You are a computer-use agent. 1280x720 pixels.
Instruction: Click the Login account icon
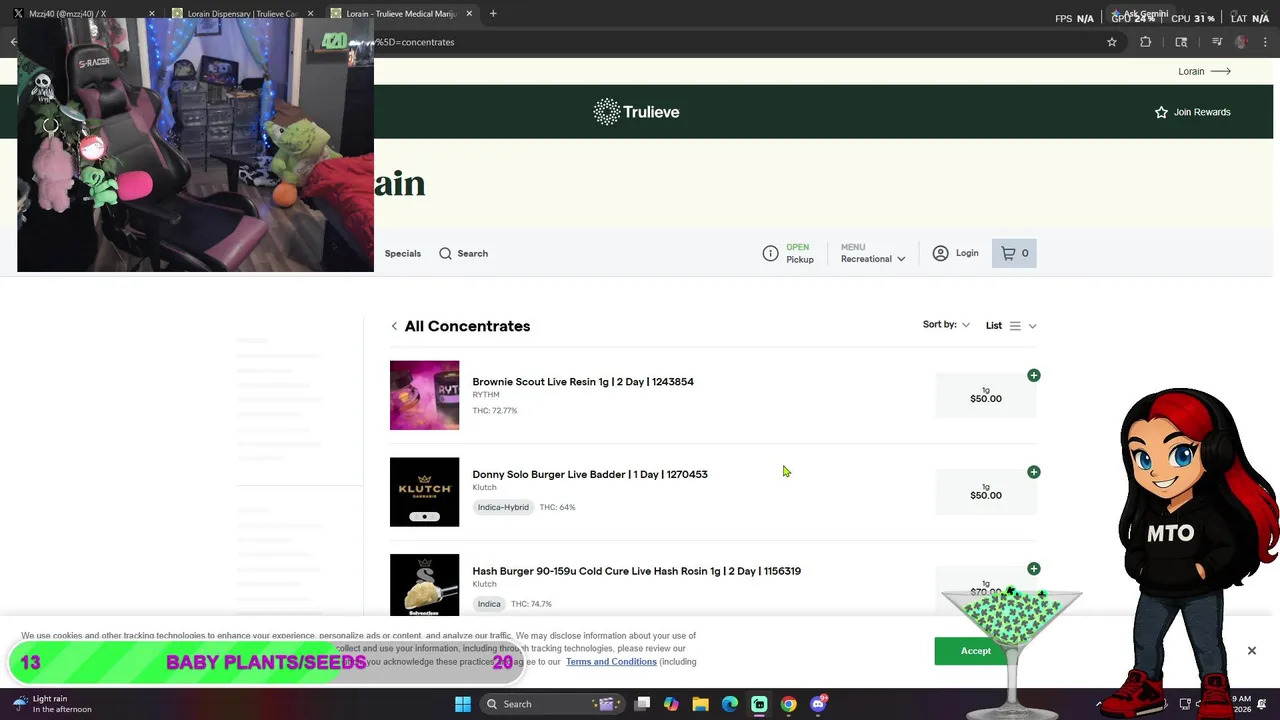[940, 253]
